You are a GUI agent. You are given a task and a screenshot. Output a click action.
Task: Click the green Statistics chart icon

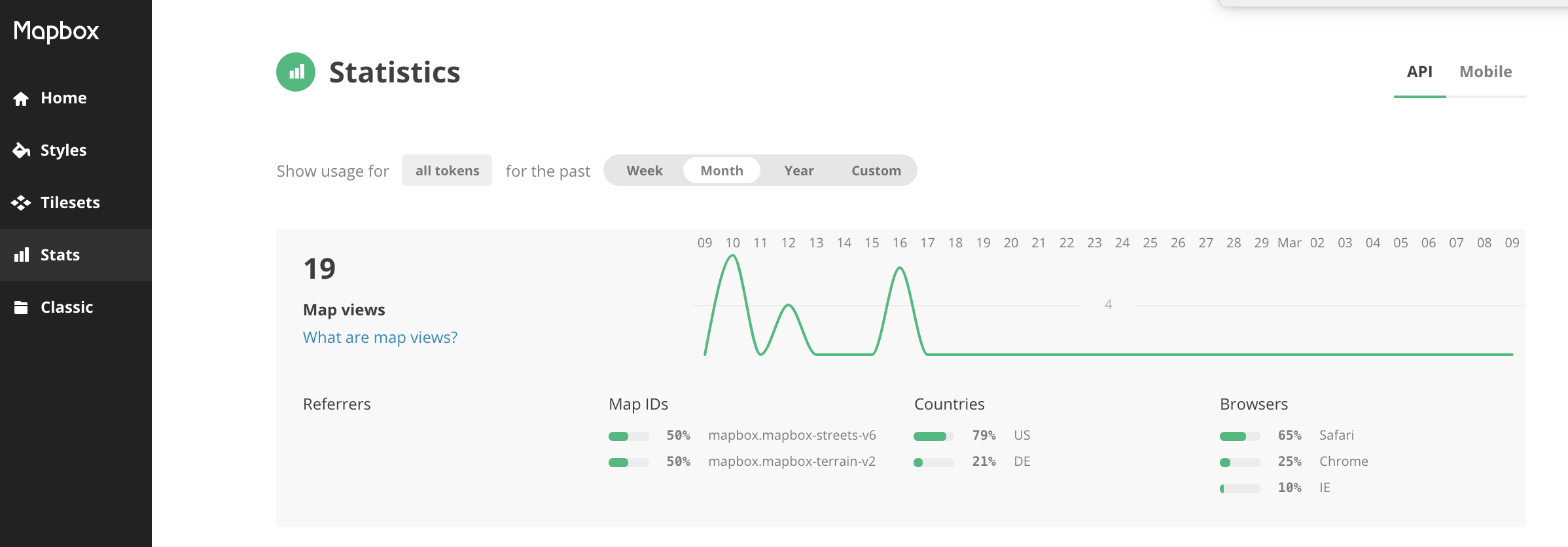(x=296, y=72)
